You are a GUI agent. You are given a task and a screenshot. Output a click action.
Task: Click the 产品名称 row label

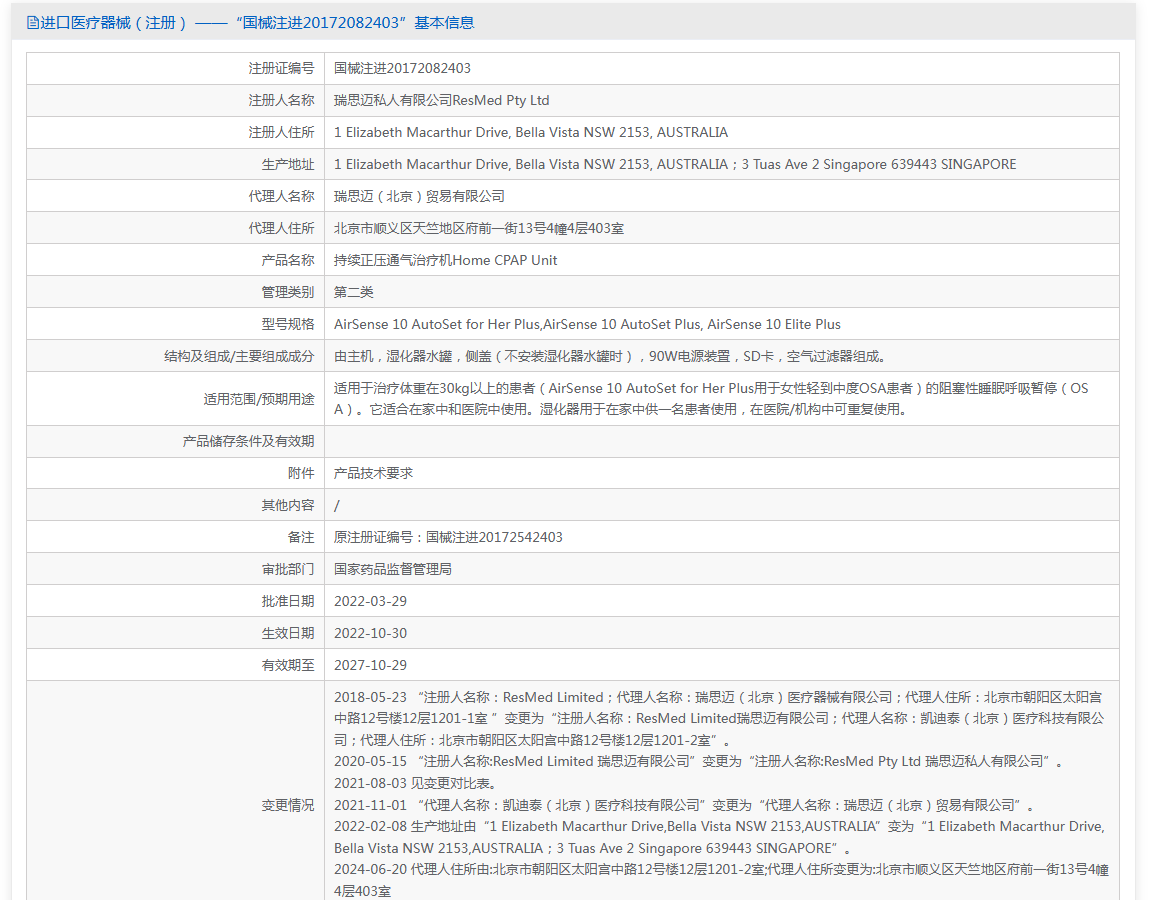pyautogui.click(x=288, y=260)
